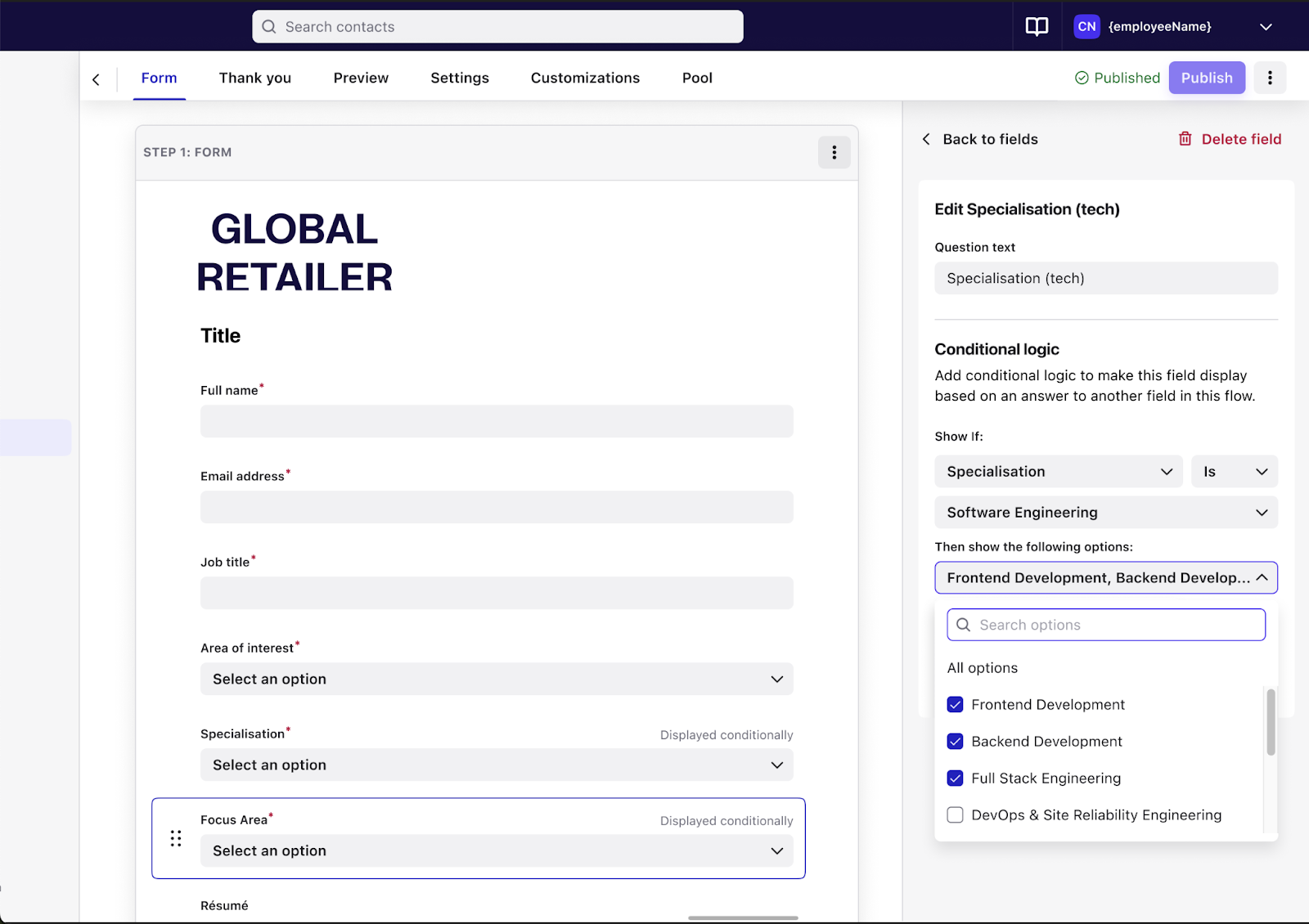Open the Pool tab
1309x924 pixels.
(x=697, y=78)
